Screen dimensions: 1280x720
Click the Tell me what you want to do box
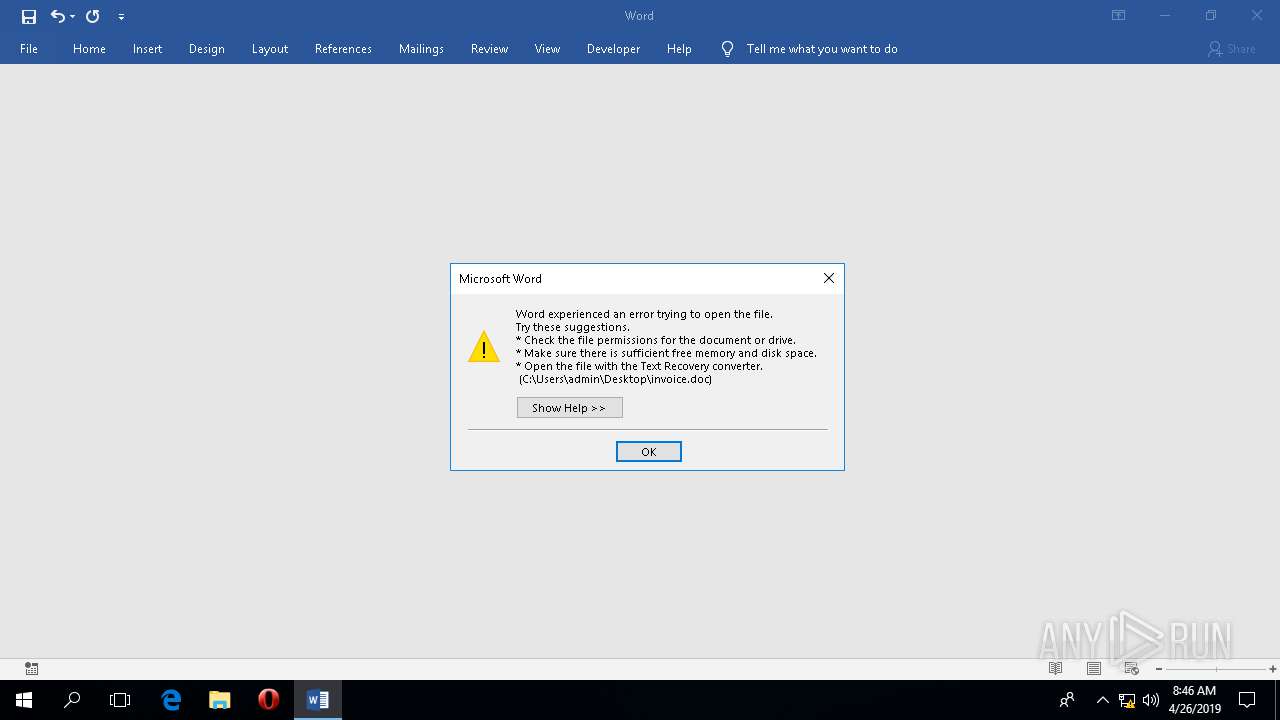[x=822, y=49]
